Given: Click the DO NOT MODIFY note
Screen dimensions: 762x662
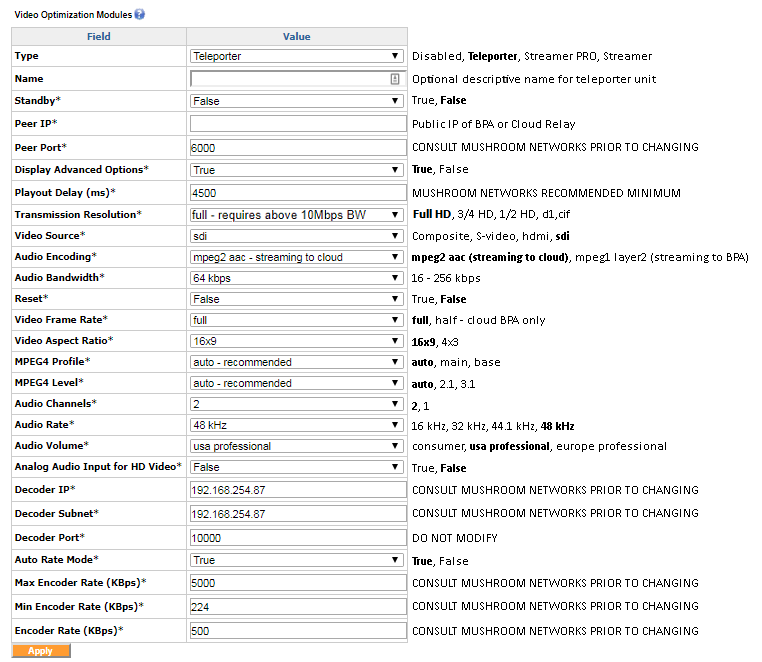Looking at the screenshot, I should [454, 538].
